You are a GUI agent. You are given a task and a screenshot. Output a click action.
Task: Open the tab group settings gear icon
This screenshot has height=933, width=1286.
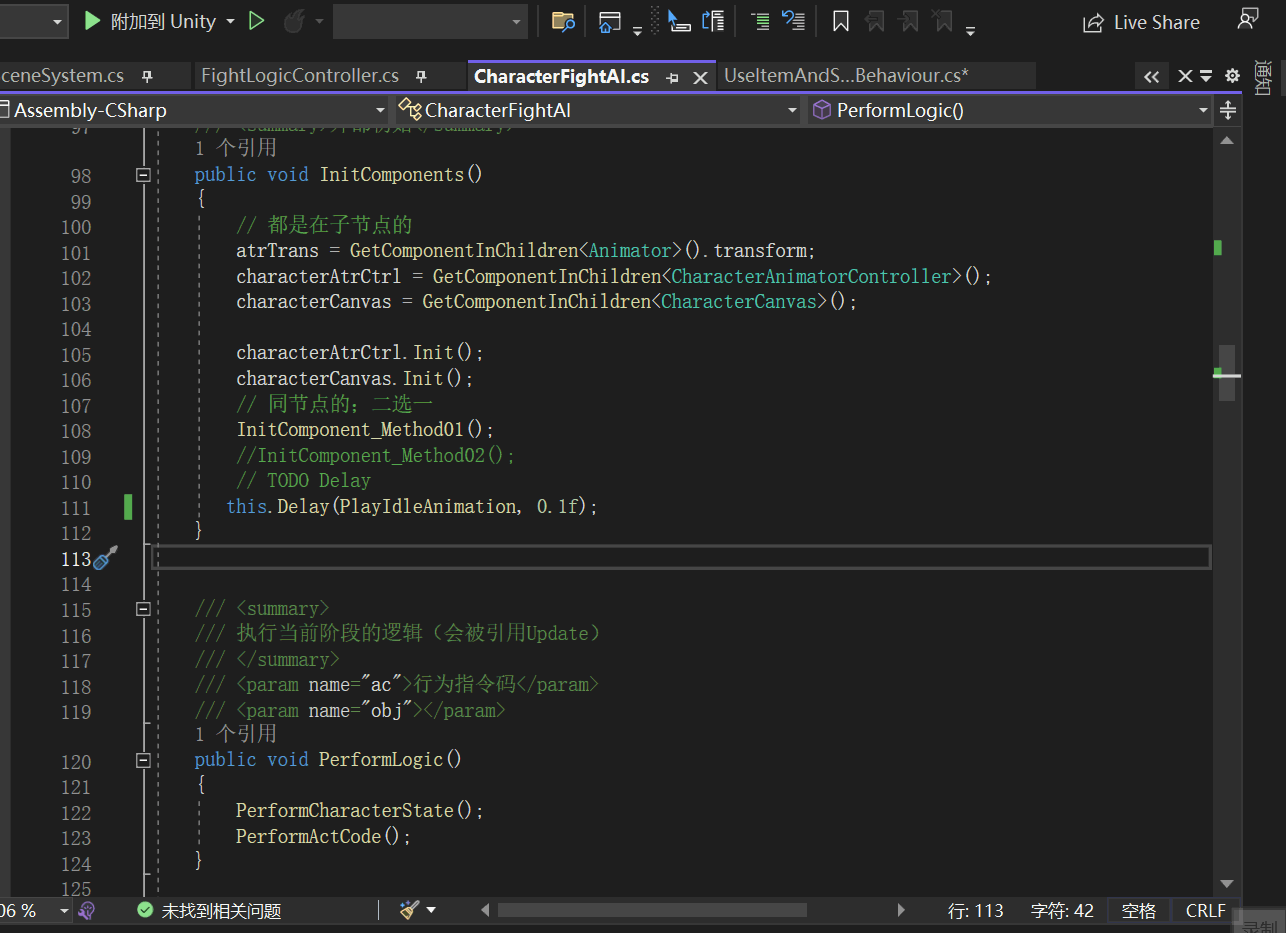click(x=1232, y=75)
